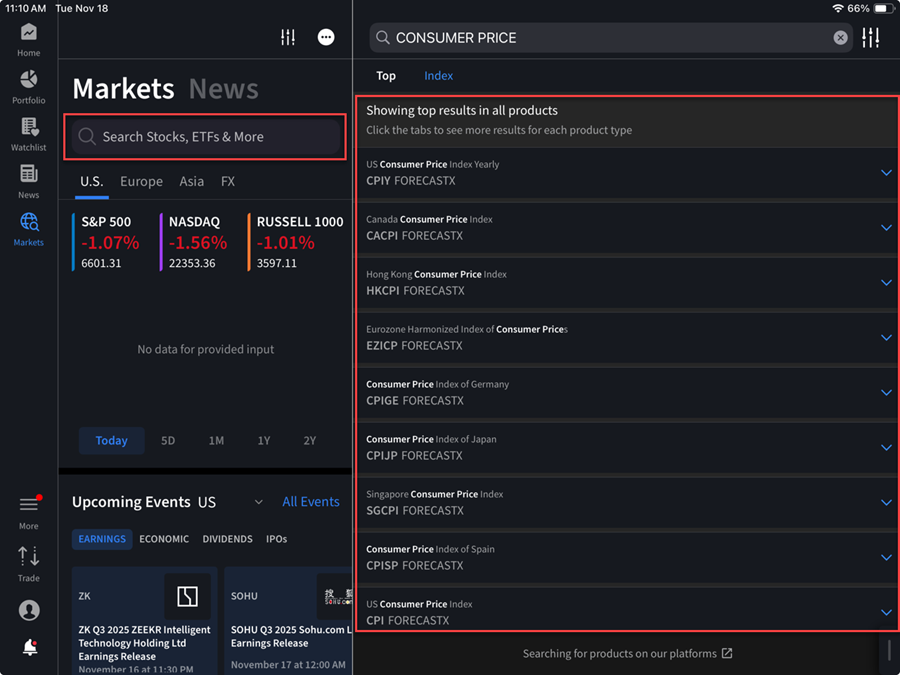Expand the CACPI Canada Consumer Price result

pos(885,227)
